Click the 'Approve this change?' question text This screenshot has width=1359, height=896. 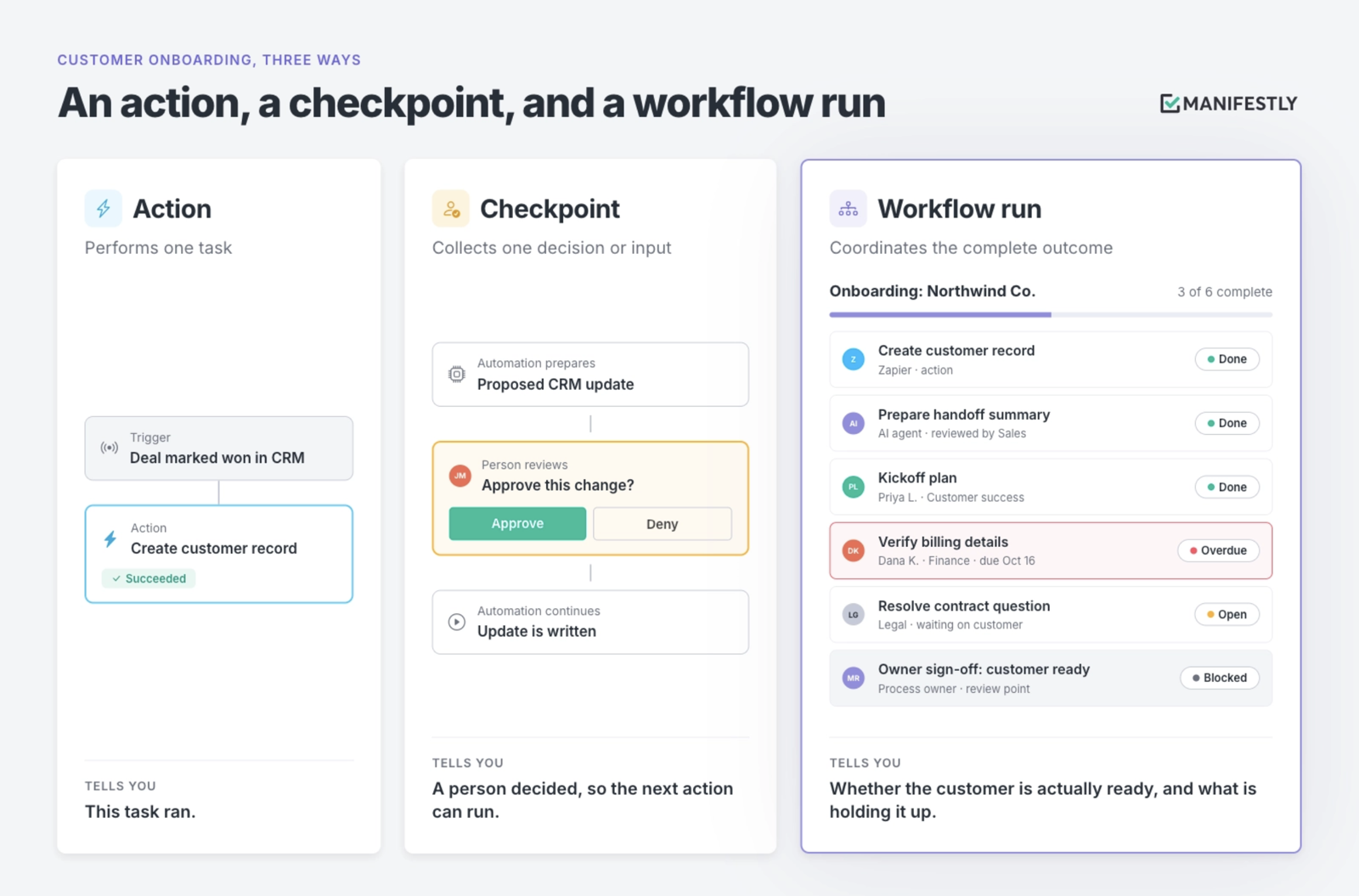coord(558,485)
